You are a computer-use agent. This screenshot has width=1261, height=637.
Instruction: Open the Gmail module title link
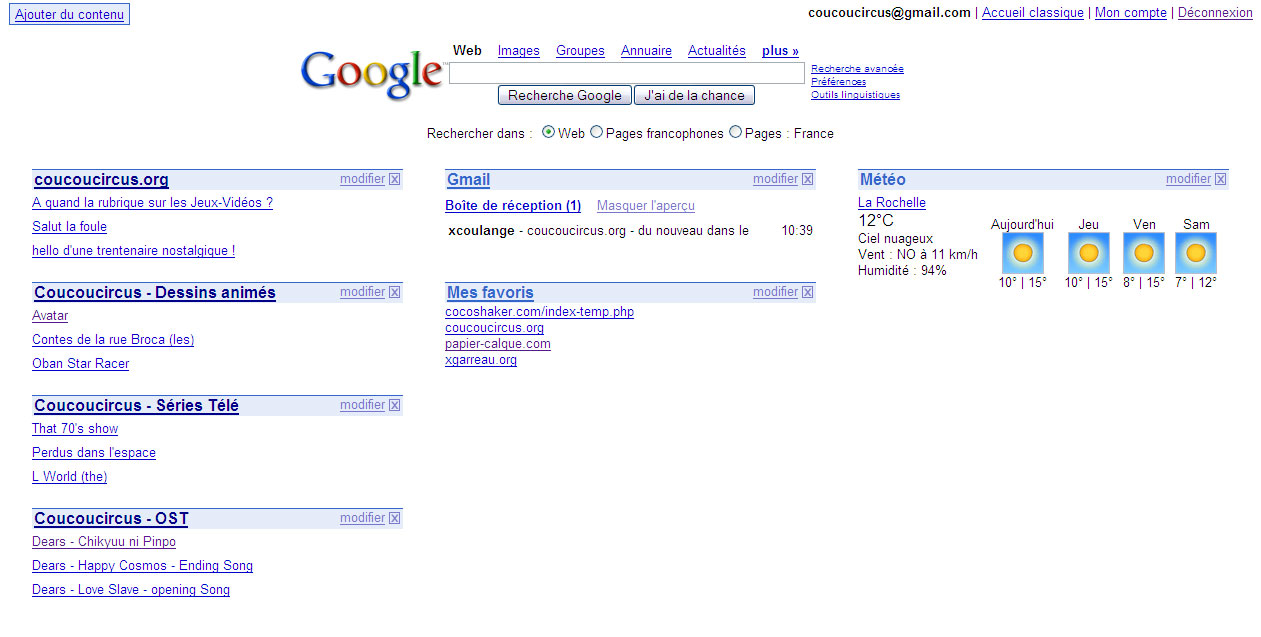(x=468, y=180)
